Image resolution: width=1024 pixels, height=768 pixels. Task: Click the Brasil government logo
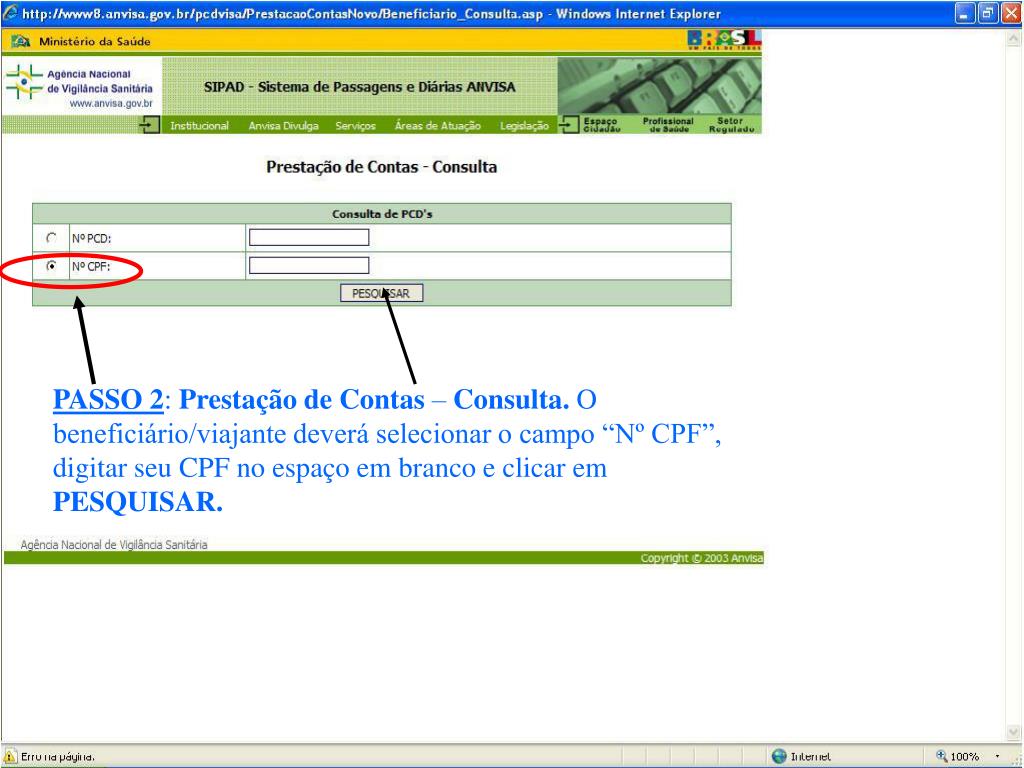pyautogui.click(x=724, y=40)
